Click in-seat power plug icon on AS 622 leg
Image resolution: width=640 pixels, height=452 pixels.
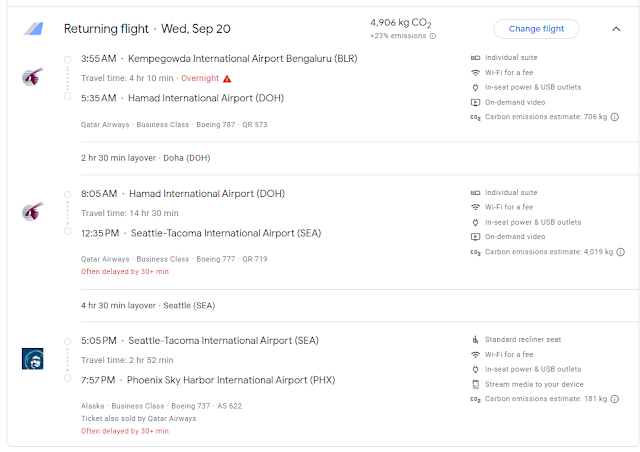click(475, 370)
